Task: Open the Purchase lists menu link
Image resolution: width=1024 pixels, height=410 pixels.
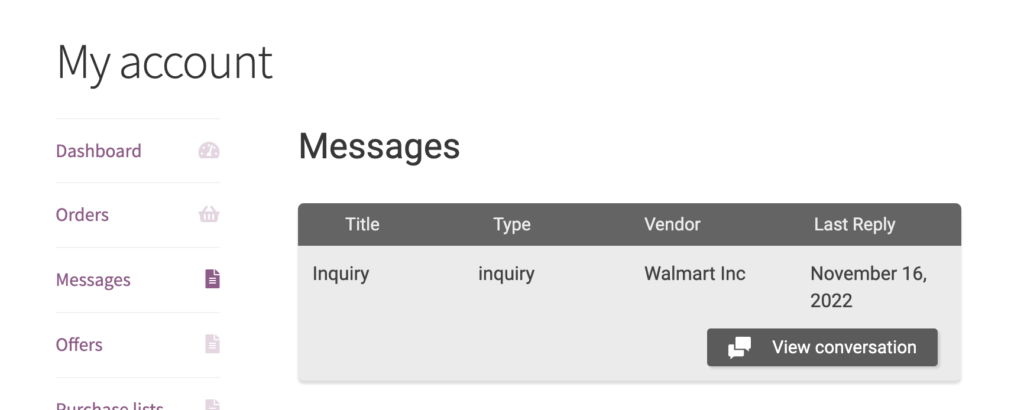Action: 109,405
